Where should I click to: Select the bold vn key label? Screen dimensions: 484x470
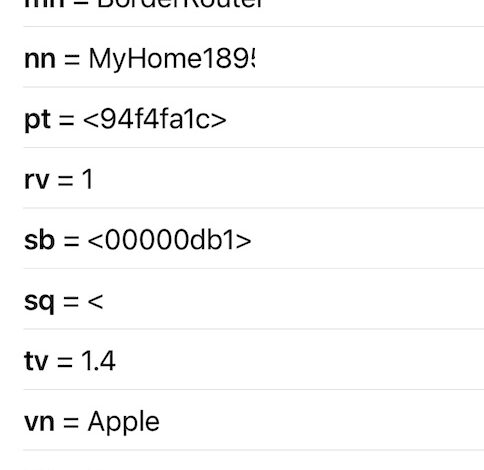pos(40,422)
